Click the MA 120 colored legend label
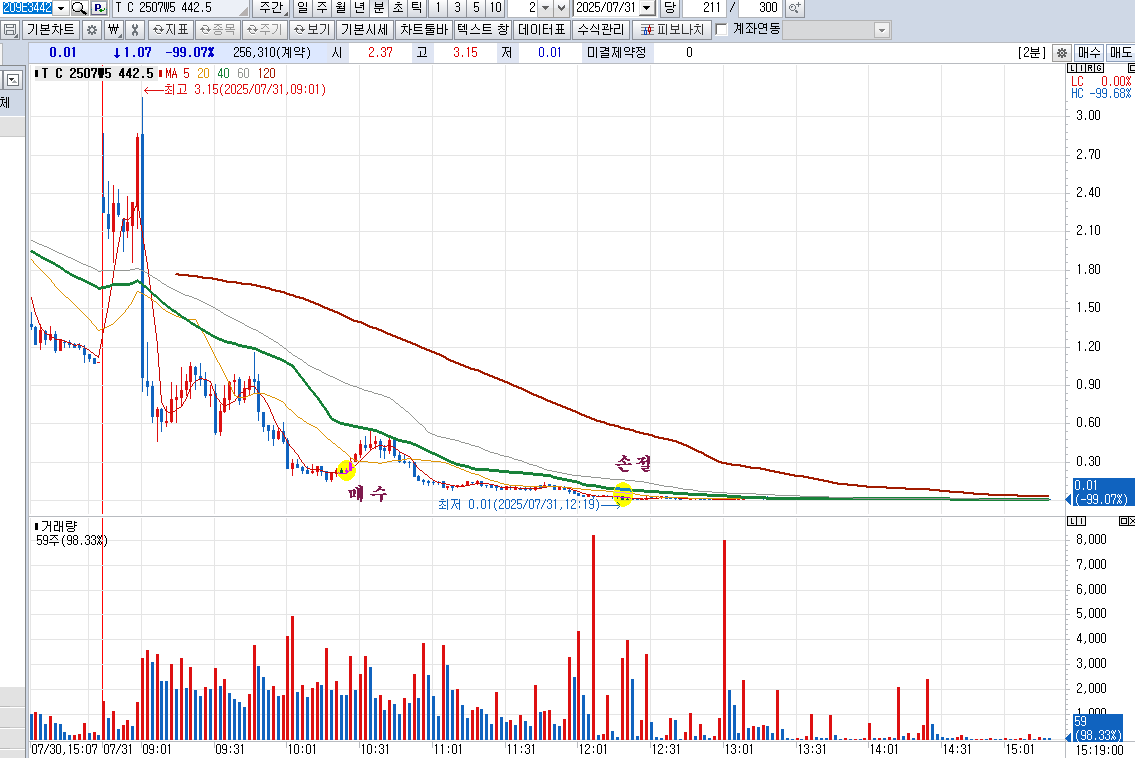This screenshot has height=758, width=1135. [x=266, y=73]
